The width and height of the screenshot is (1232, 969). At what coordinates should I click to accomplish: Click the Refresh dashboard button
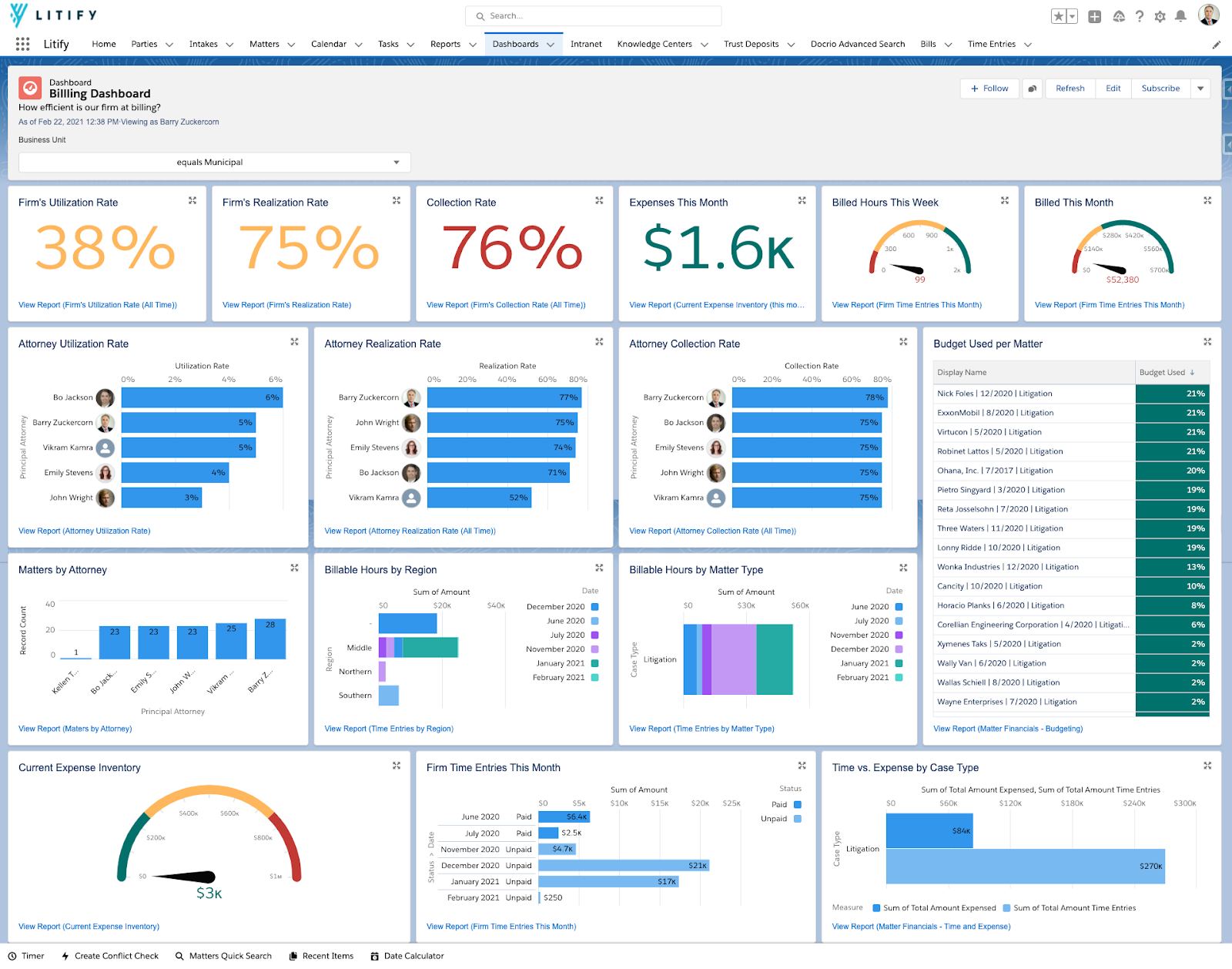point(1070,88)
